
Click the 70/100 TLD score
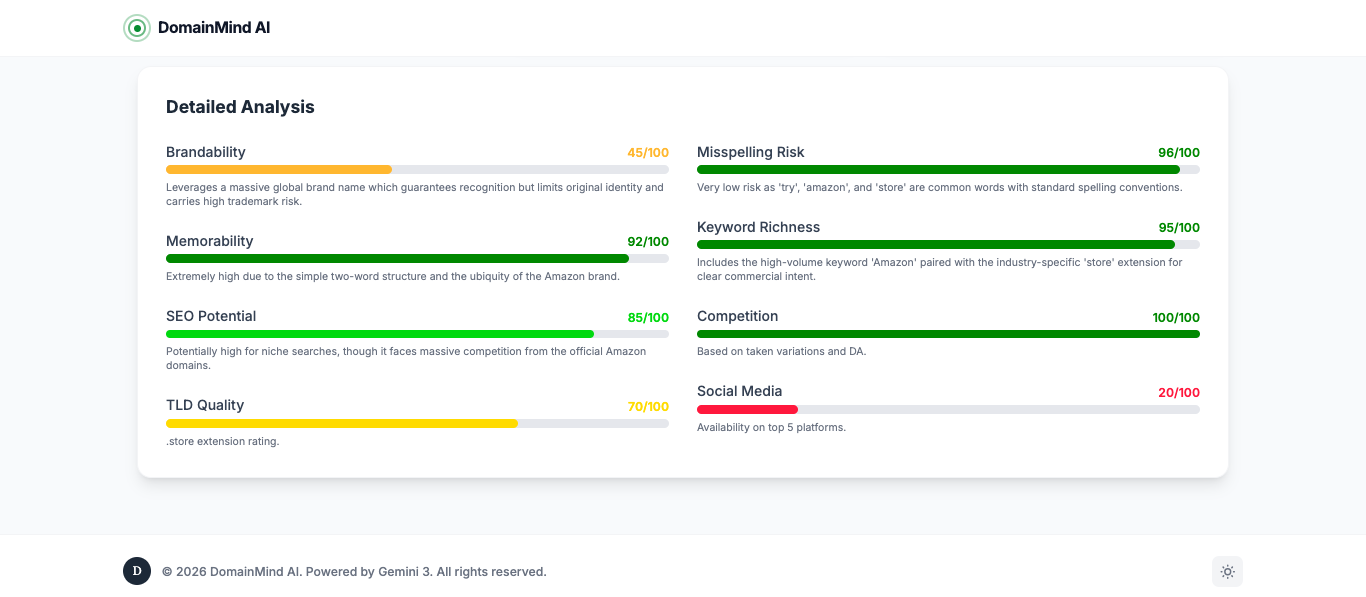pyautogui.click(x=648, y=406)
